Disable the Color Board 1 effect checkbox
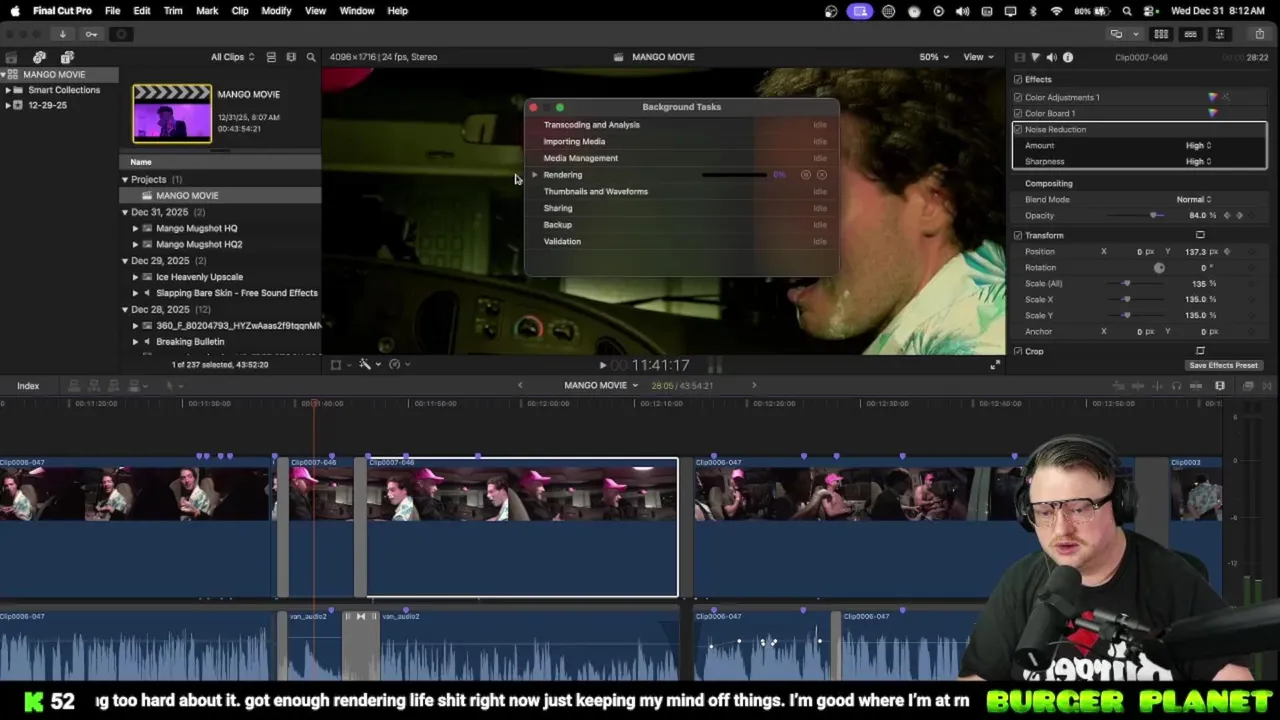 coord(1018,113)
